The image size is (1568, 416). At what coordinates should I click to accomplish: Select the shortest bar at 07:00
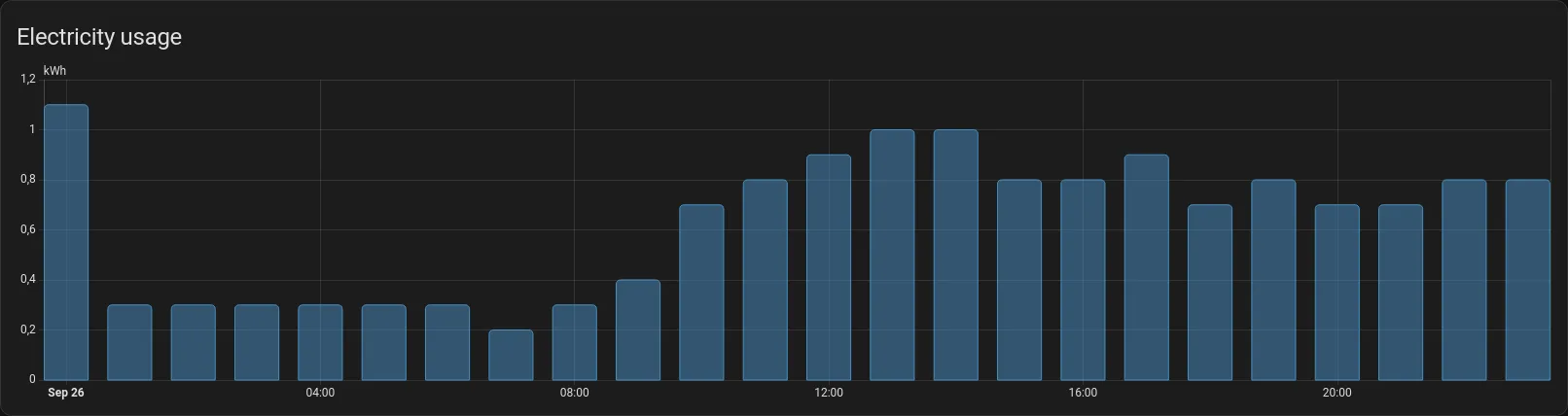pos(511,355)
